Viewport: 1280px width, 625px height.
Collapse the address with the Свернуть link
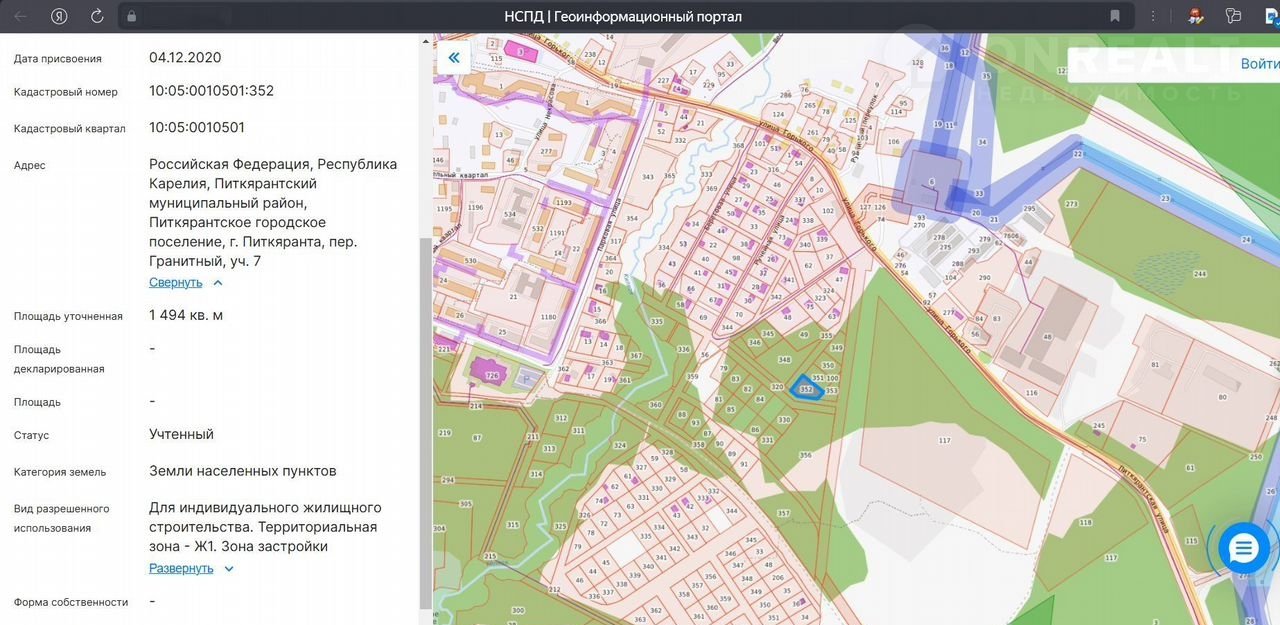pos(176,283)
